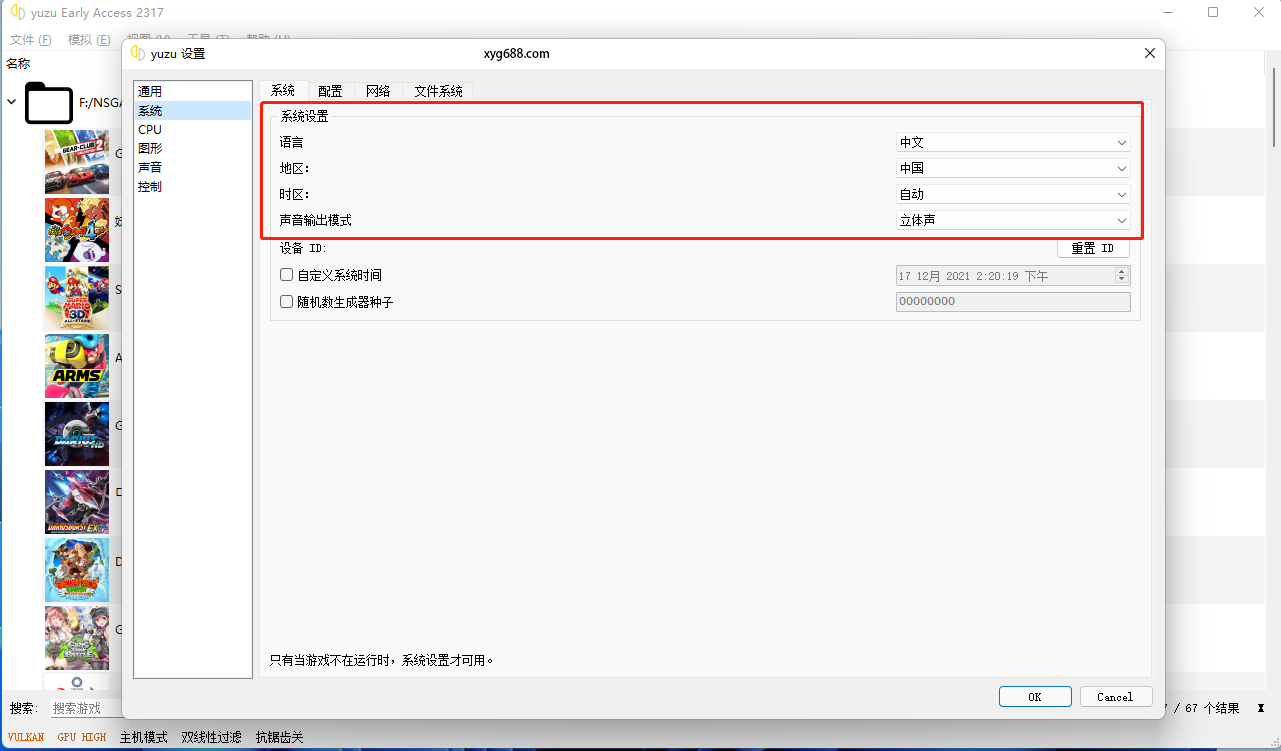The height and width of the screenshot is (751, 1281).
Task: Open the 语言 dropdown showing 中文
Action: [x=1013, y=142]
